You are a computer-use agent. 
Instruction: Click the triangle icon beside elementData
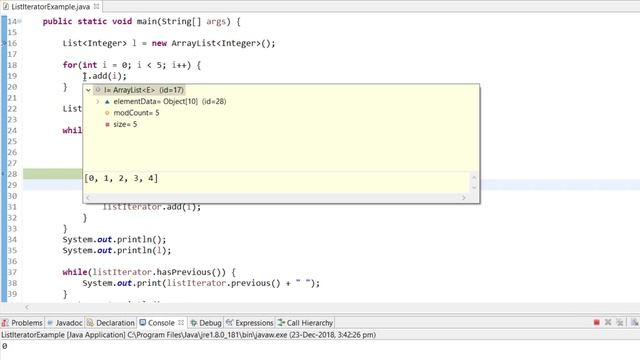[107, 101]
